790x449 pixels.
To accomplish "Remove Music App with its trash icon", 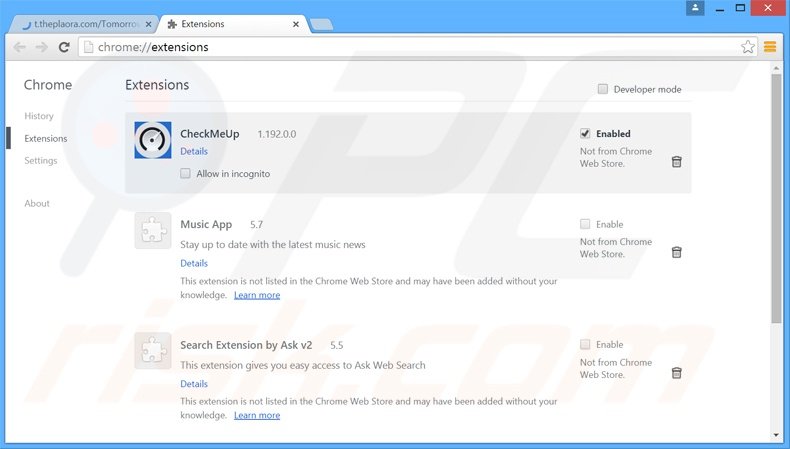I will [x=677, y=252].
